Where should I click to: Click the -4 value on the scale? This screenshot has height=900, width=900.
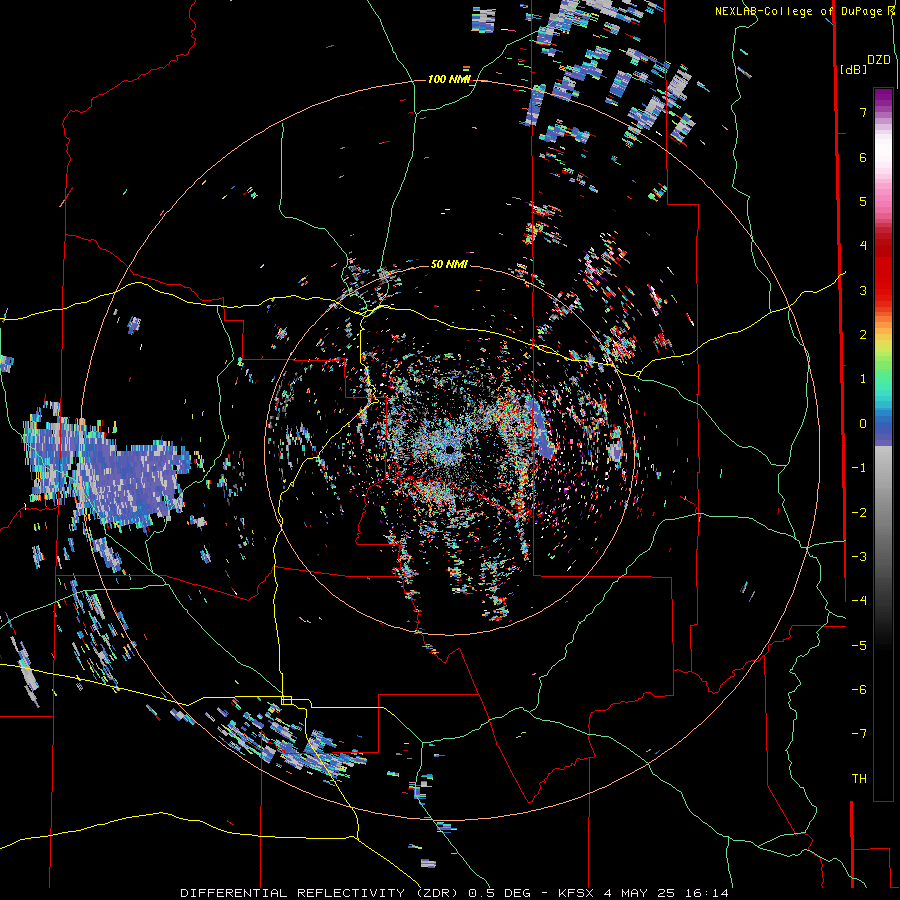tap(859, 601)
